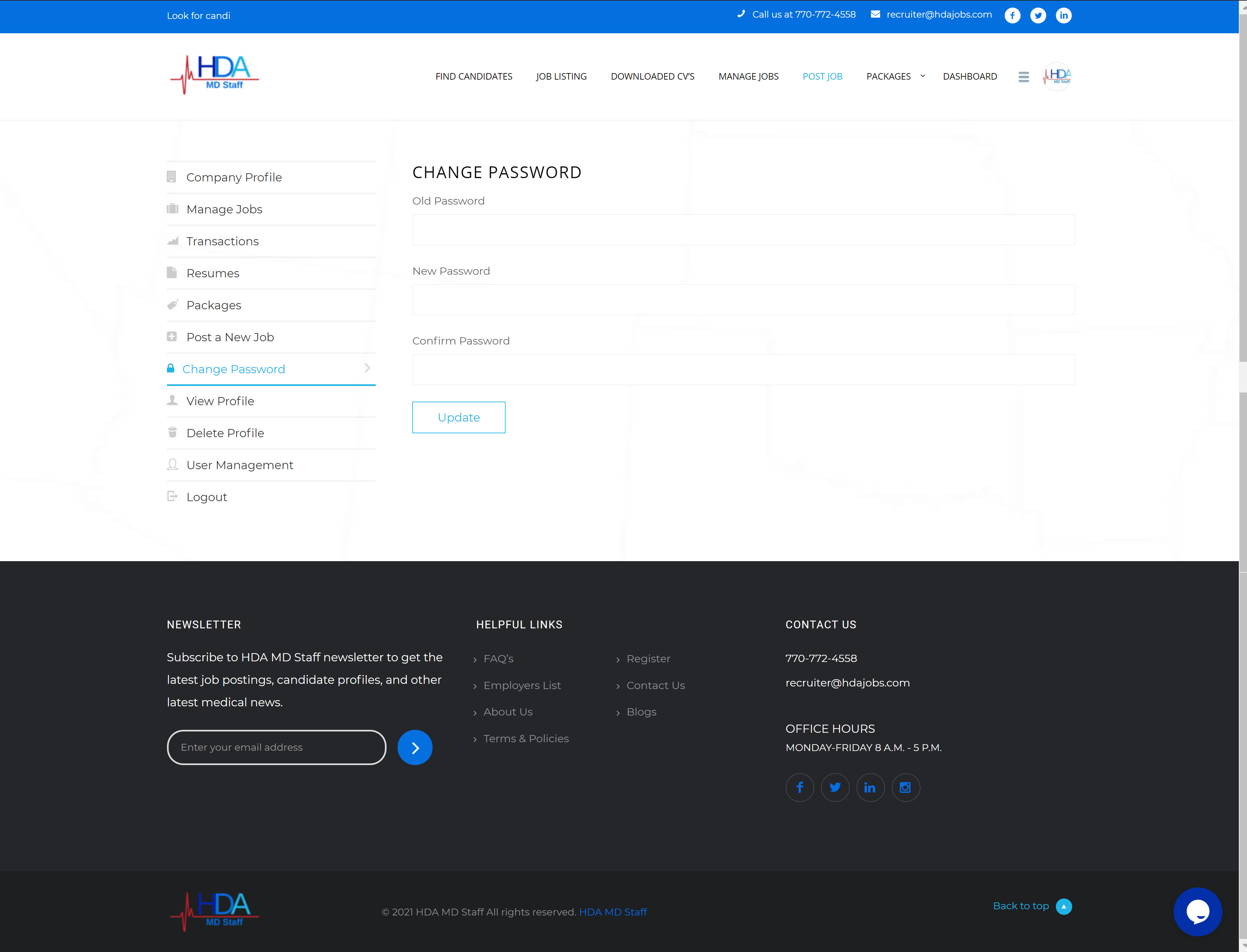This screenshot has height=952, width=1247.
Task: Focus the Old Password field
Action: coord(743,229)
